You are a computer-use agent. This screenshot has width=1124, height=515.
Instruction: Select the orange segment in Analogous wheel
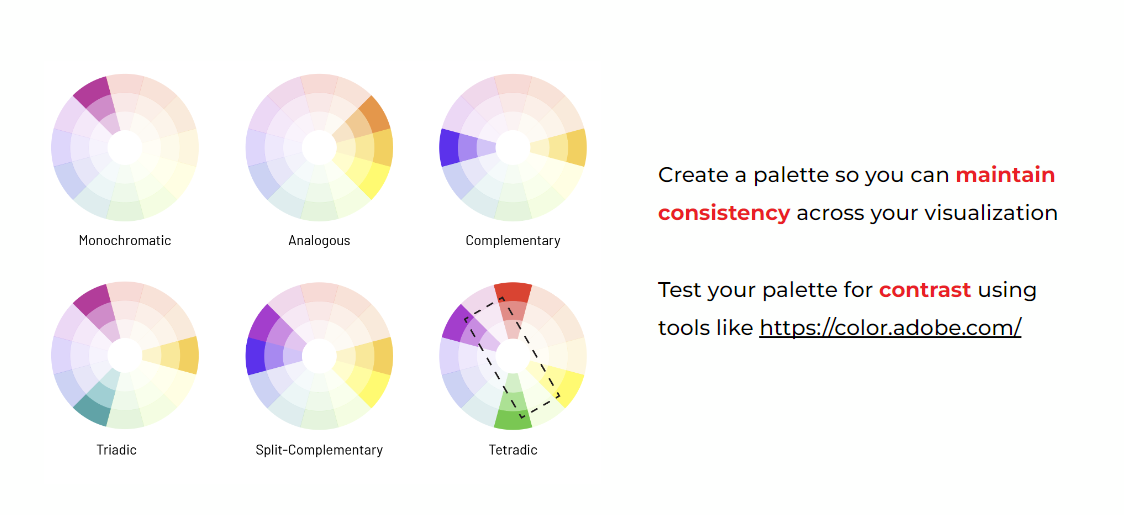[x=373, y=114]
